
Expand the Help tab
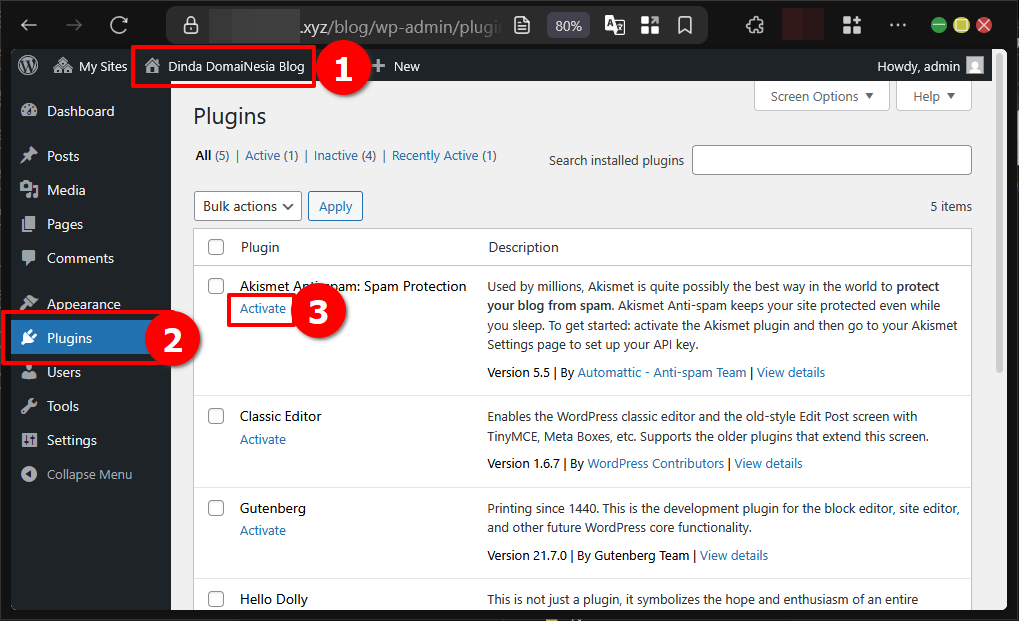tap(933, 96)
